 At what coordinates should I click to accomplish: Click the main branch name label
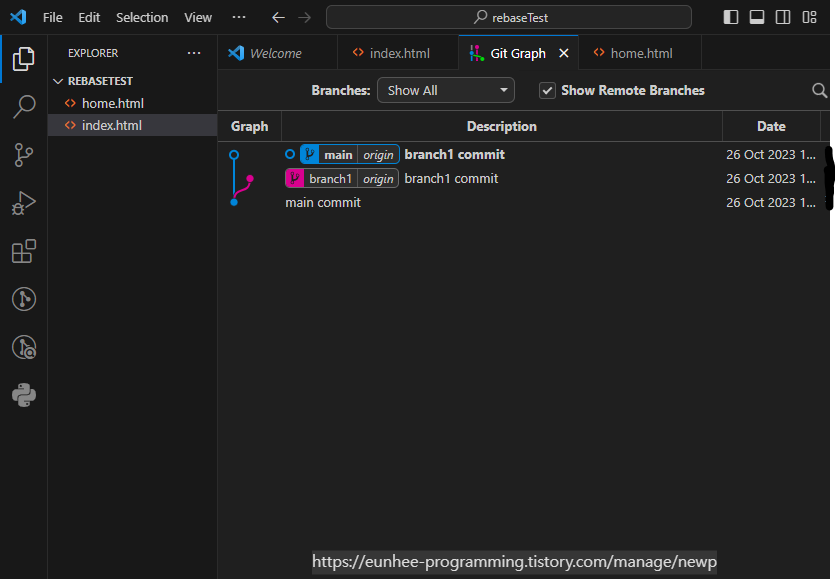click(x=338, y=155)
